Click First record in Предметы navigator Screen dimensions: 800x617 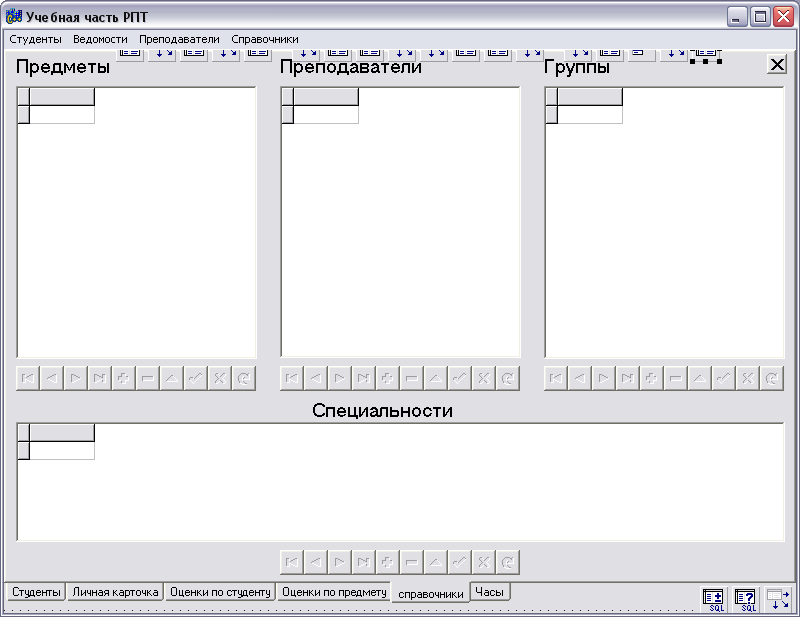coord(28,379)
